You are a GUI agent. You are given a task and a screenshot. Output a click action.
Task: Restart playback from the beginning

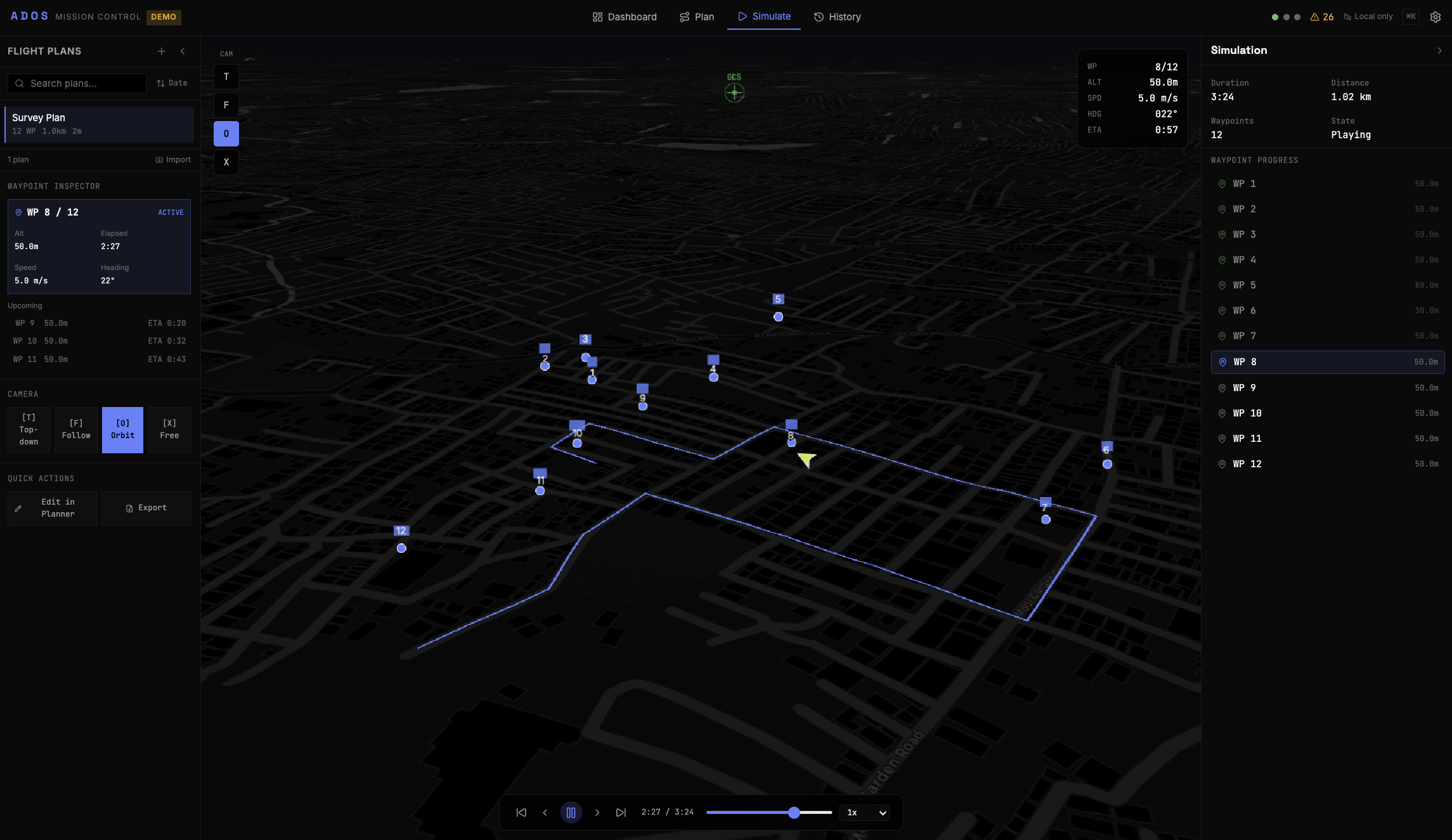521,812
